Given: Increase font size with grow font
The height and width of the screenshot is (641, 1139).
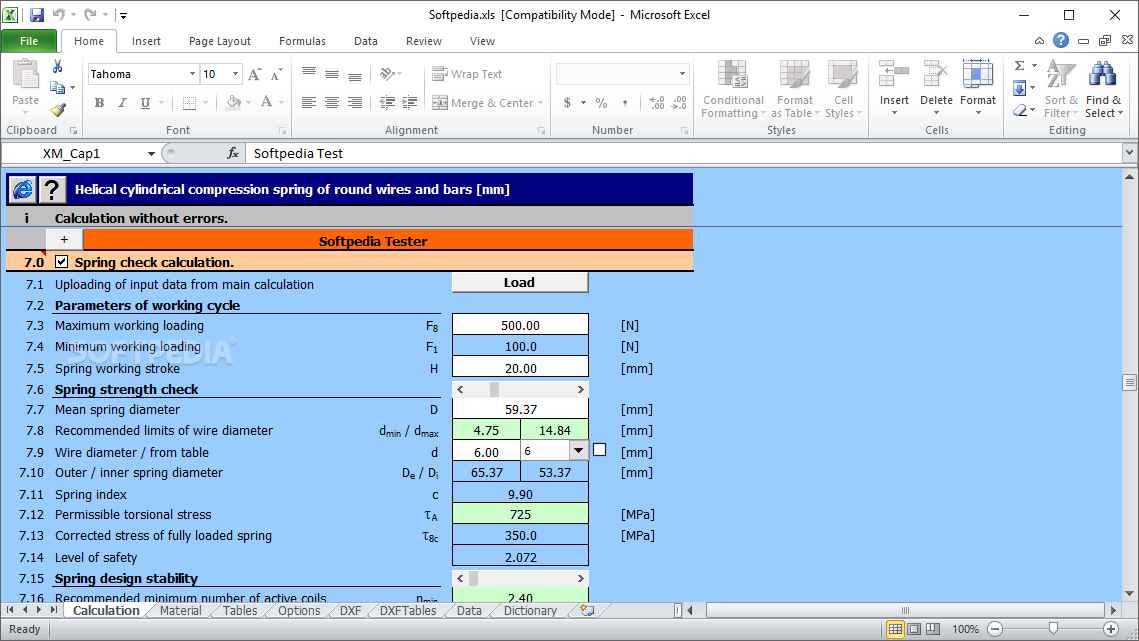Looking at the screenshot, I should coord(254,74).
